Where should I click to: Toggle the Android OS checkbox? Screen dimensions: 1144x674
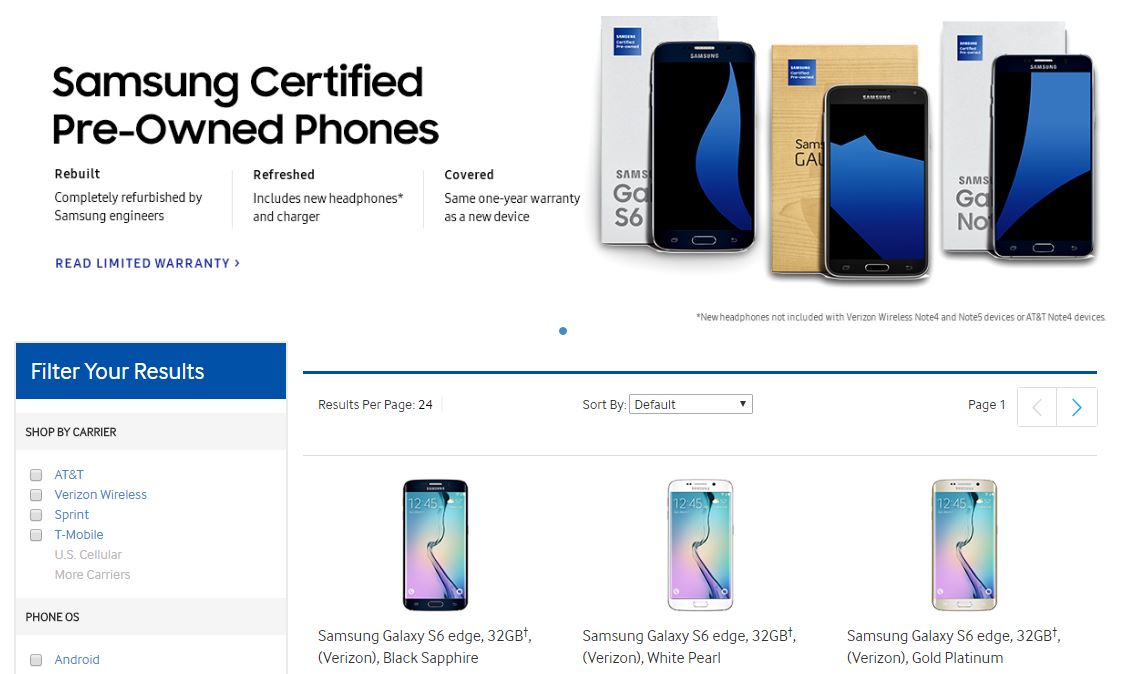click(x=36, y=660)
